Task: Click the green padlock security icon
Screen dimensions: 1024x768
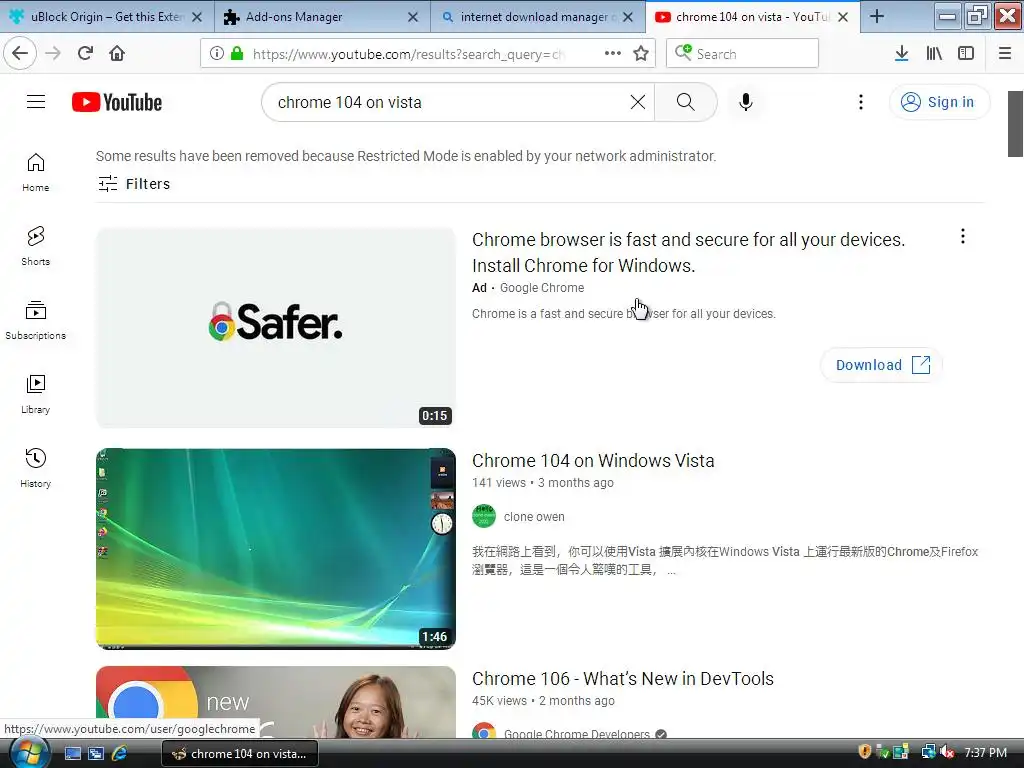Action: click(x=237, y=53)
